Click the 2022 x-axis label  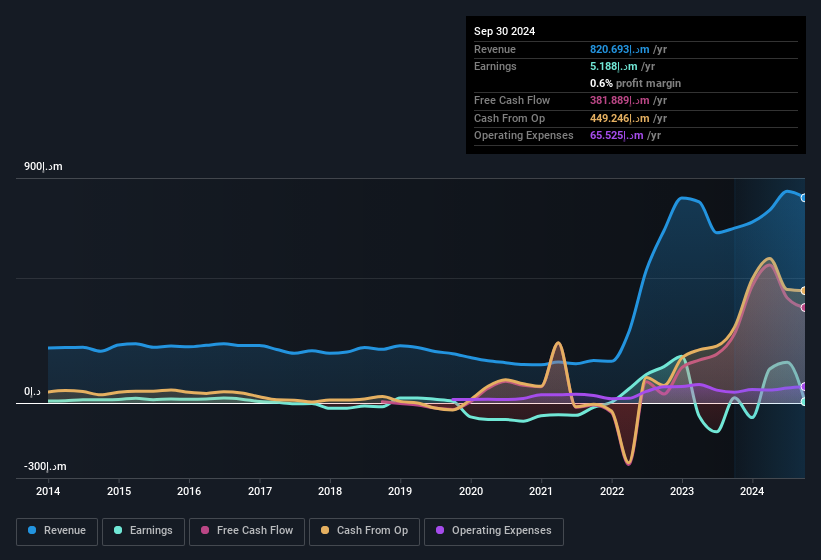click(612, 491)
